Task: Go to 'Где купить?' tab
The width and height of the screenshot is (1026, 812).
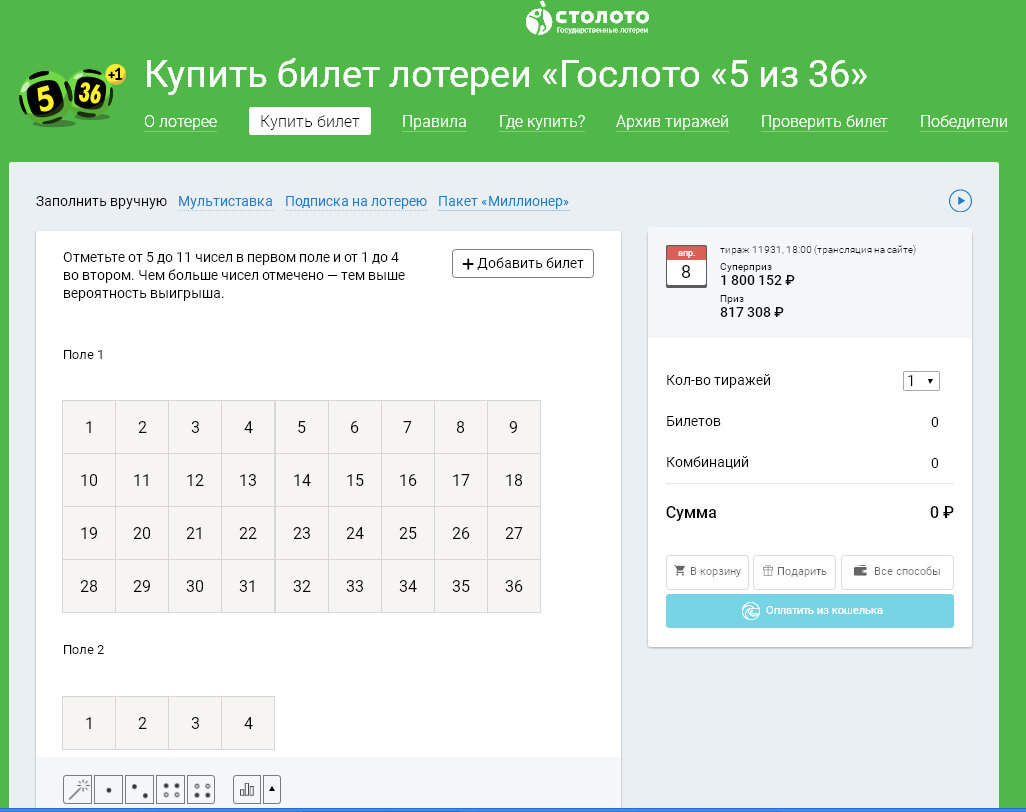Action: pos(542,122)
